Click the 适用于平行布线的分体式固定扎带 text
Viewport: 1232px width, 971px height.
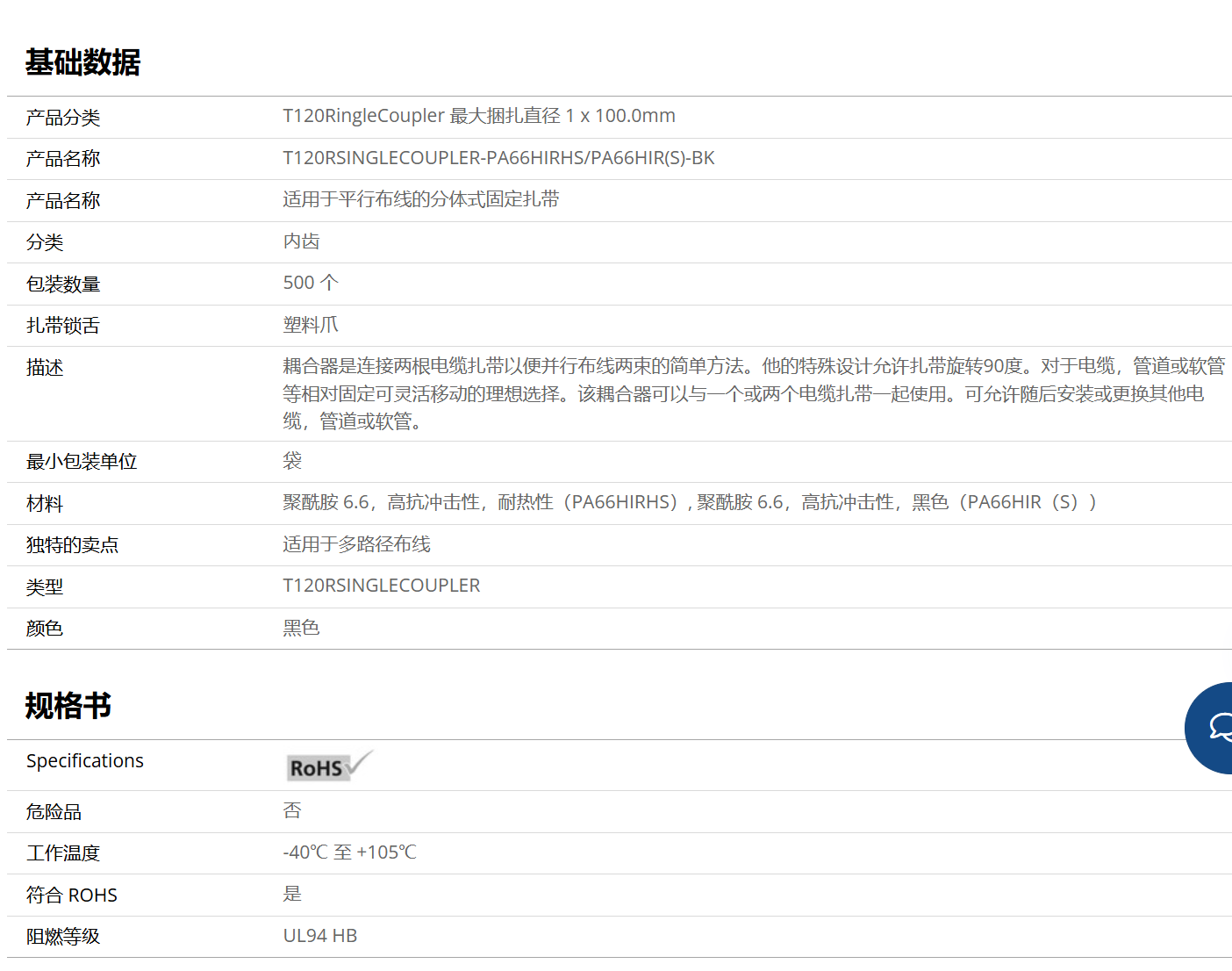tap(421, 200)
